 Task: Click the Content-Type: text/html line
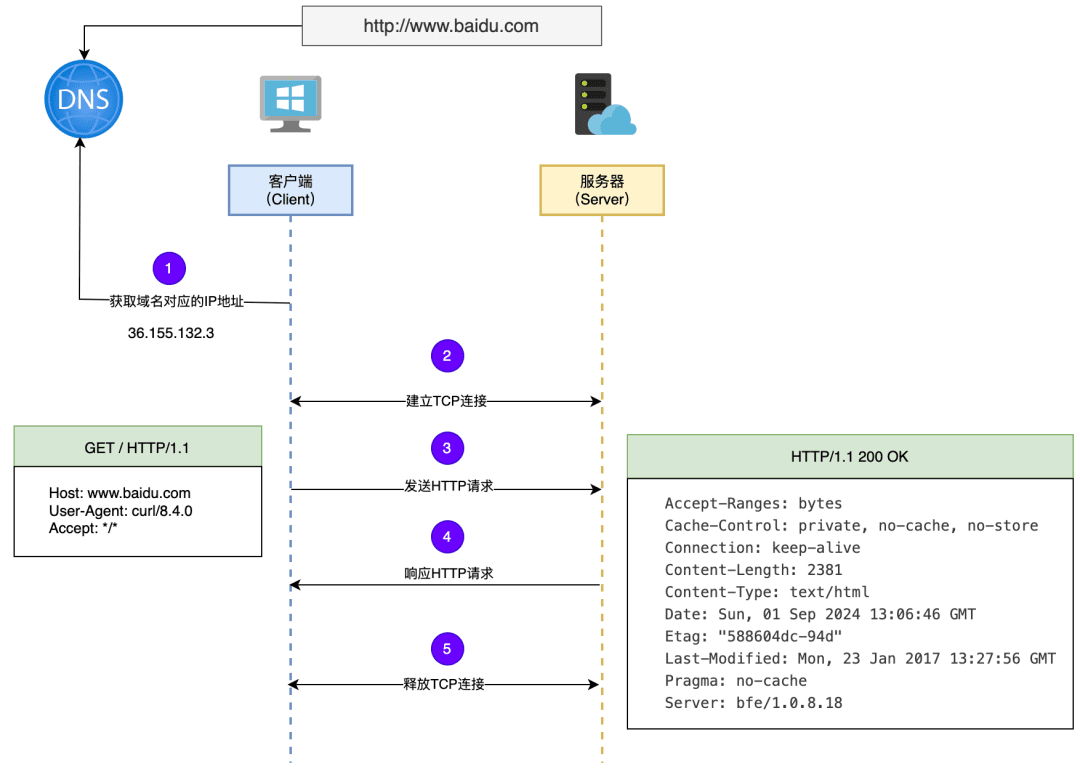coord(767,592)
